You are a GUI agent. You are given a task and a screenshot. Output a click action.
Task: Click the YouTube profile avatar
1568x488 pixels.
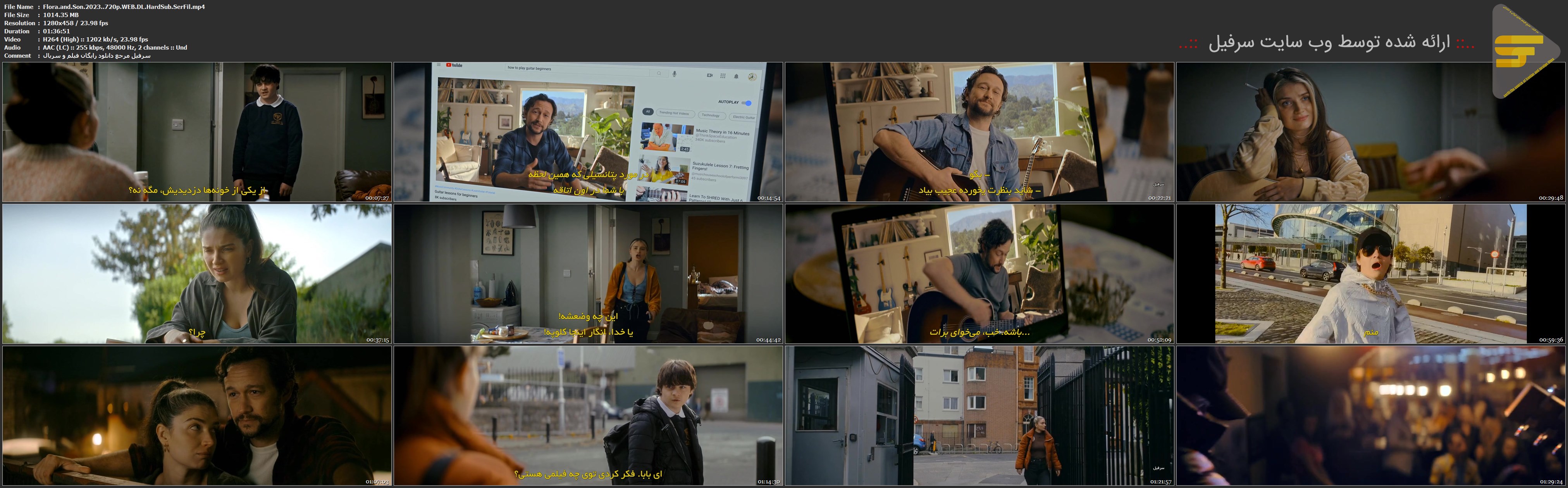pyautogui.click(x=752, y=77)
